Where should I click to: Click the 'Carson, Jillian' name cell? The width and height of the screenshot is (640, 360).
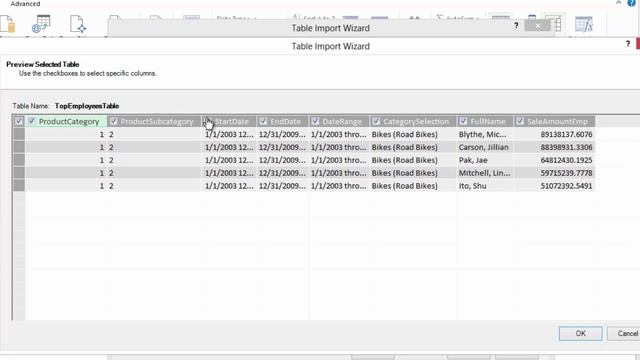tap(485, 147)
